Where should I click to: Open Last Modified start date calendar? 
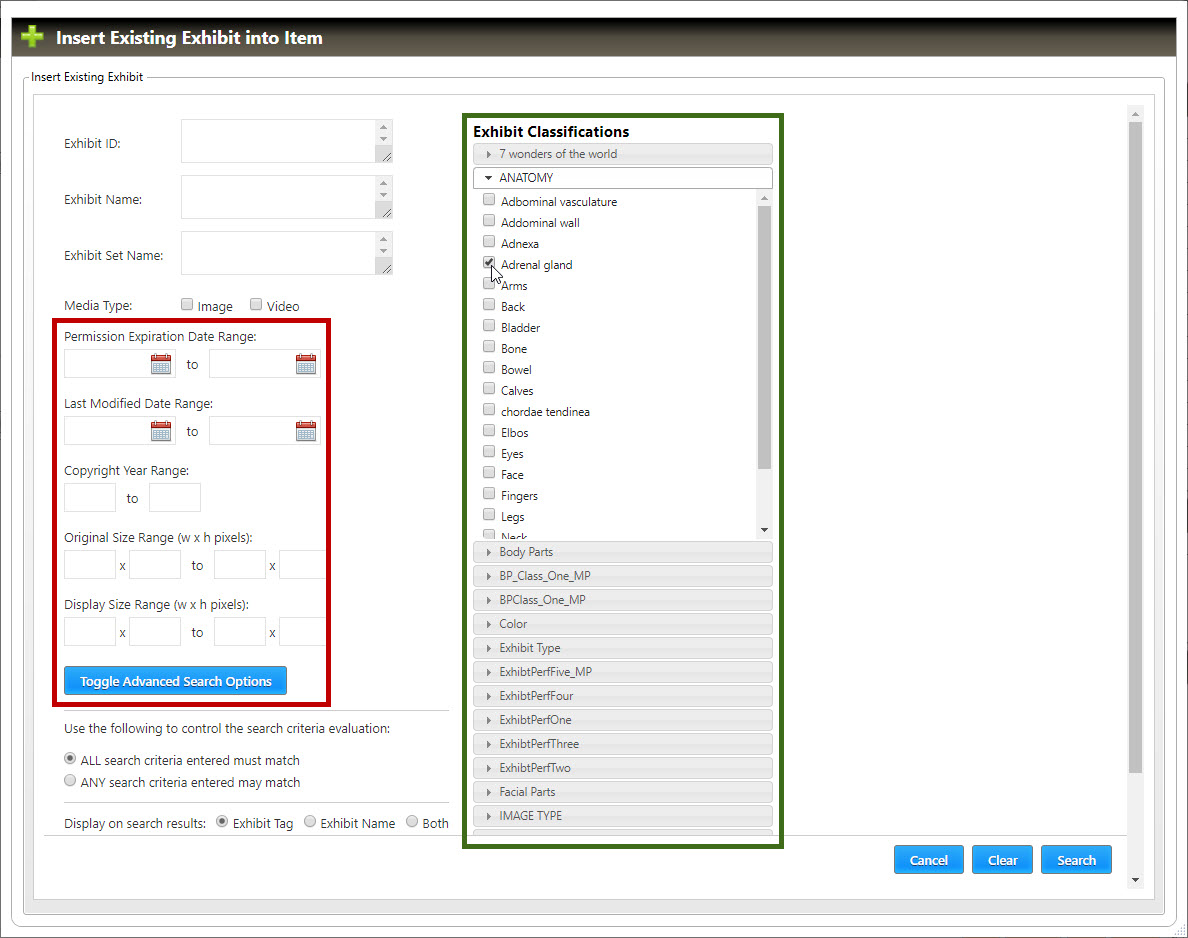point(161,431)
